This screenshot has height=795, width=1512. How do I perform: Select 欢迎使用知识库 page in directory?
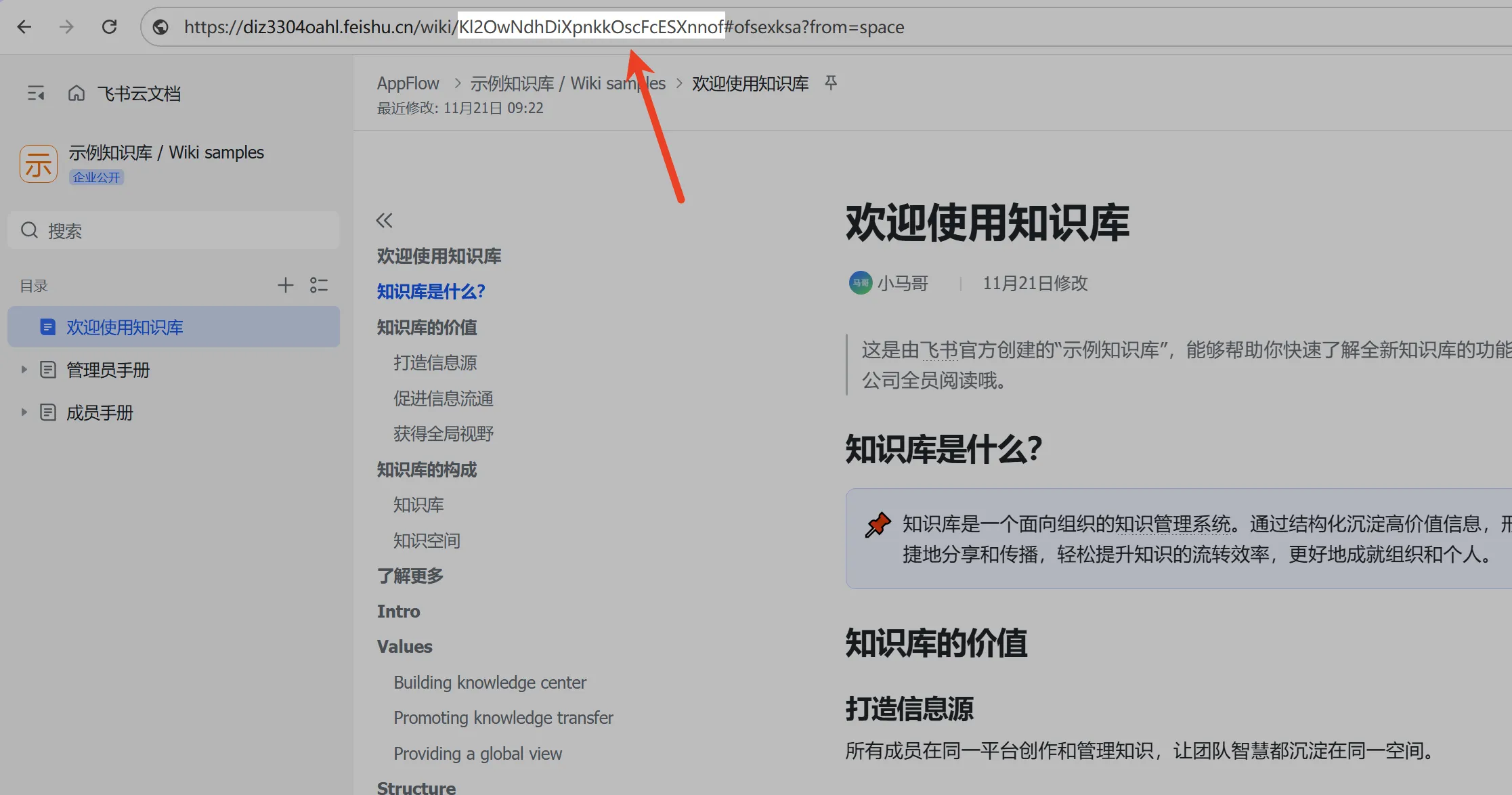[x=125, y=328]
